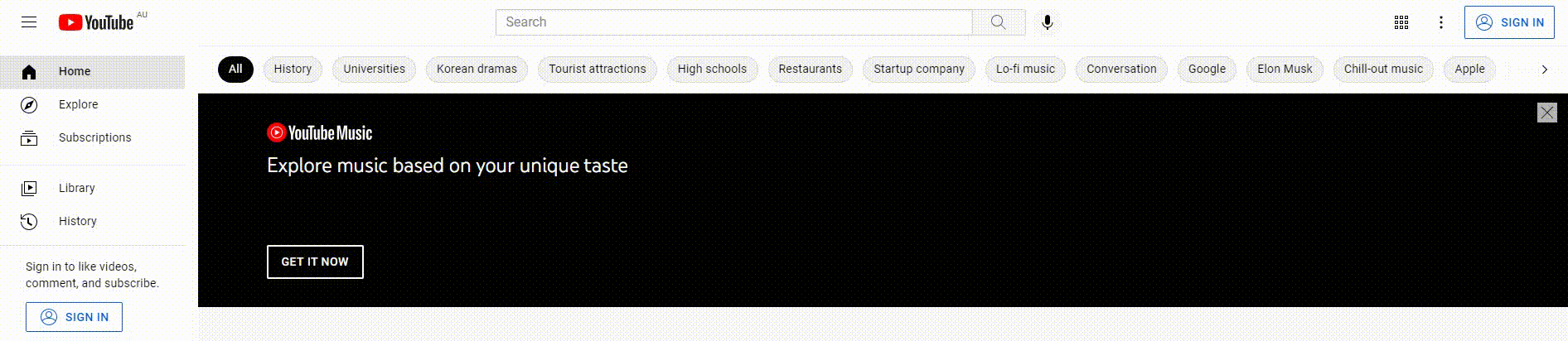The height and width of the screenshot is (341, 1568).
Task: Open Subscriptions label in sidebar
Action: point(94,137)
